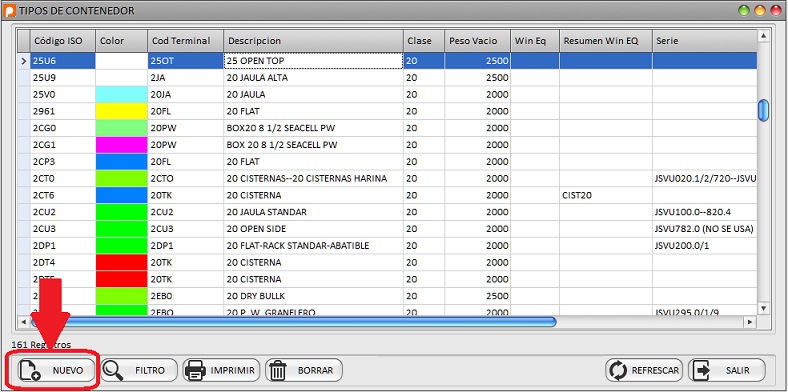Click the 'BOX20 8 1/2 SEACELL PW' cell

click(x=313, y=128)
